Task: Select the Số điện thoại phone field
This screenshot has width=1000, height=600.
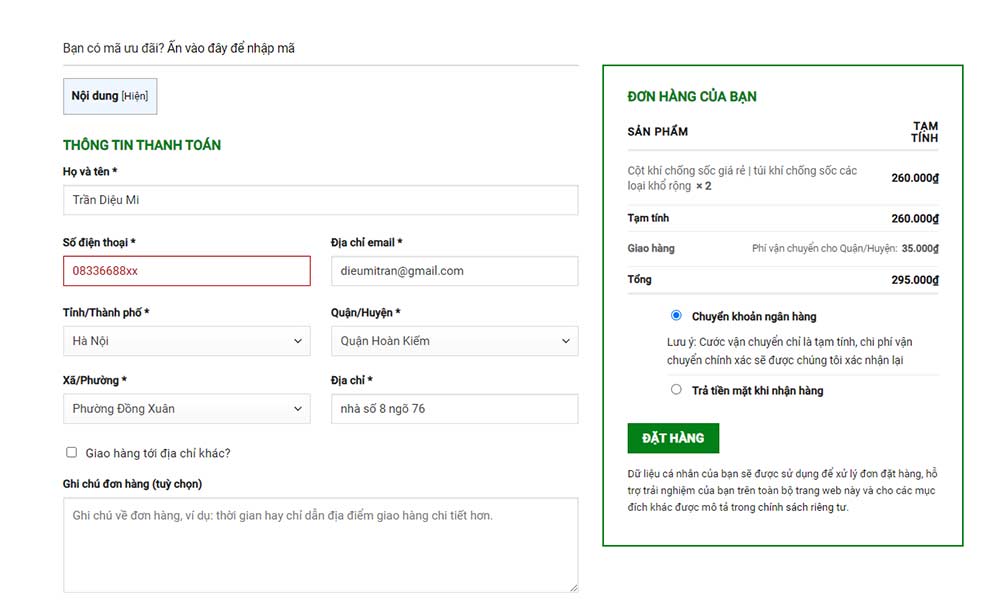Action: click(x=186, y=270)
